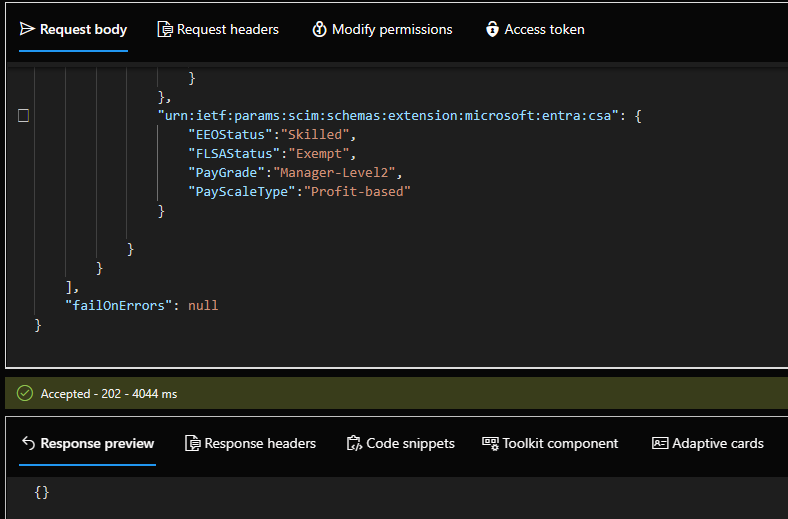This screenshot has width=788, height=519.
Task: Click the Access token lock icon
Action: [492, 29]
